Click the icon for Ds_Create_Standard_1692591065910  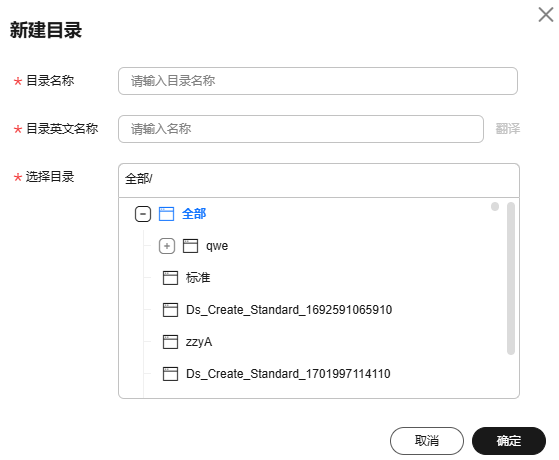coord(170,310)
